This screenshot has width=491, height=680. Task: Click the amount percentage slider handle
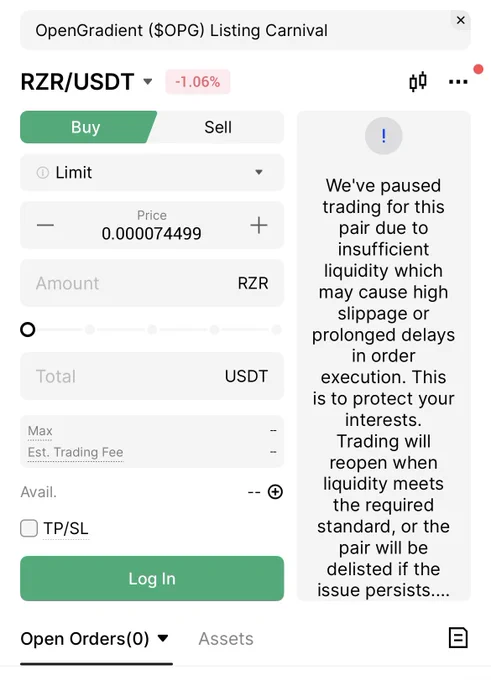[28, 330]
